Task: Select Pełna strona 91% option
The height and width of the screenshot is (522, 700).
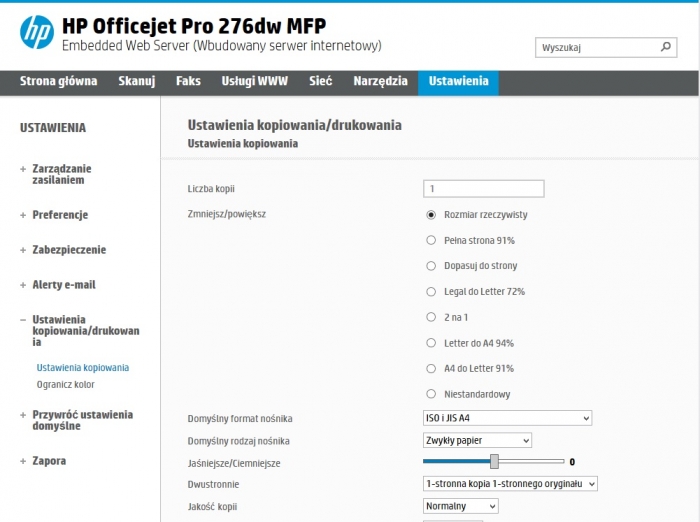Action: [x=431, y=240]
